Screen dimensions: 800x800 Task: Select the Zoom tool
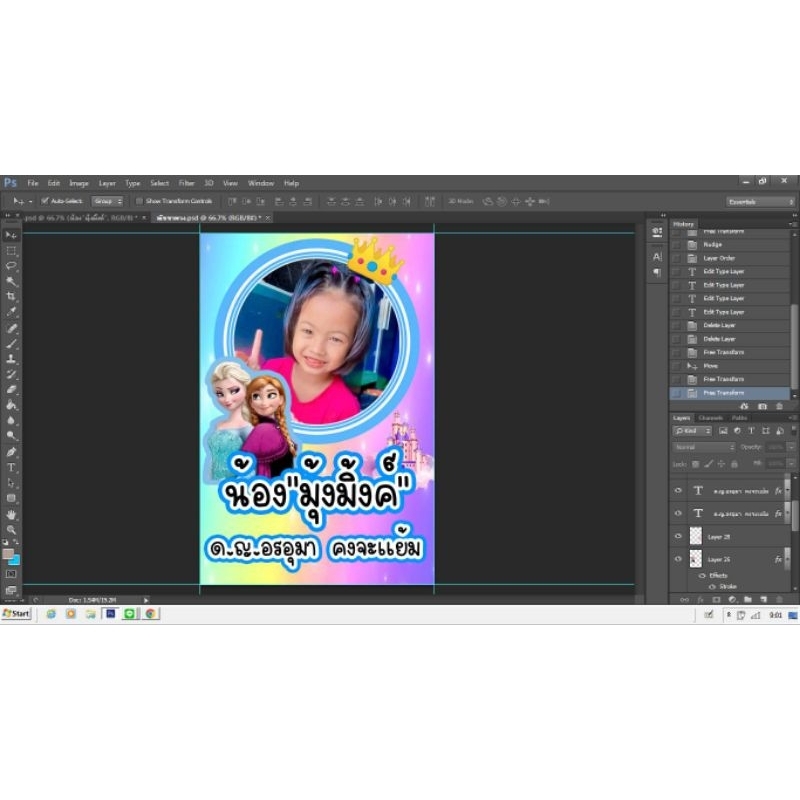point(11,530)
